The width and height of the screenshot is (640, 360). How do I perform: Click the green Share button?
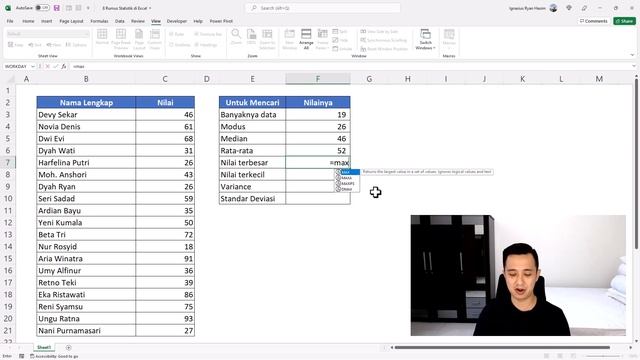[624, 21]
